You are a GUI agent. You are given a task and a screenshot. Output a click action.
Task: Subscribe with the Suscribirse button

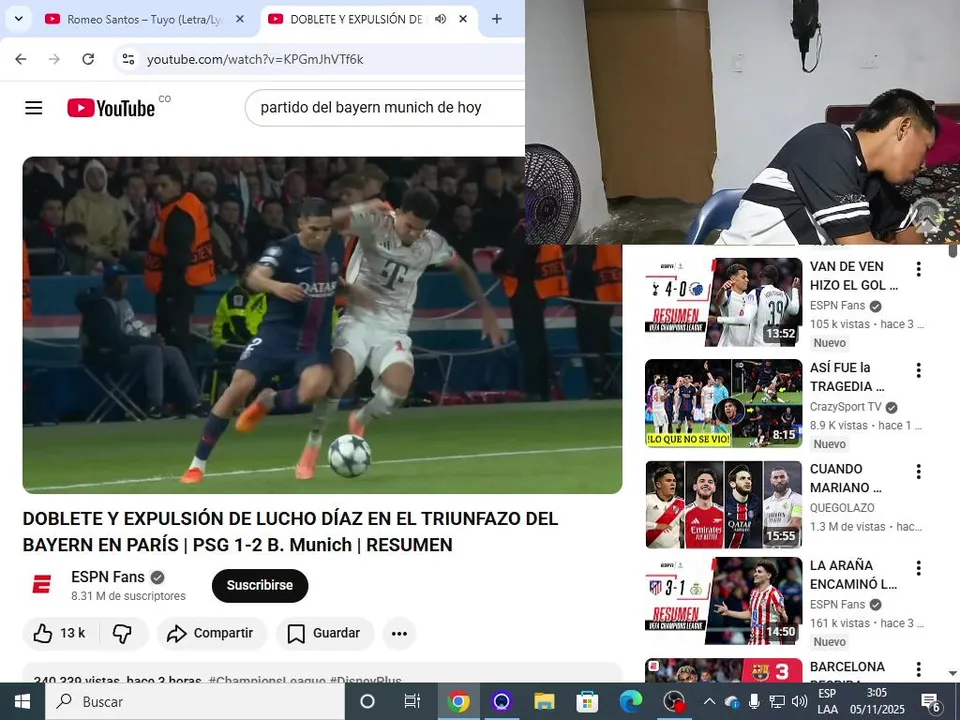[260, 585]
